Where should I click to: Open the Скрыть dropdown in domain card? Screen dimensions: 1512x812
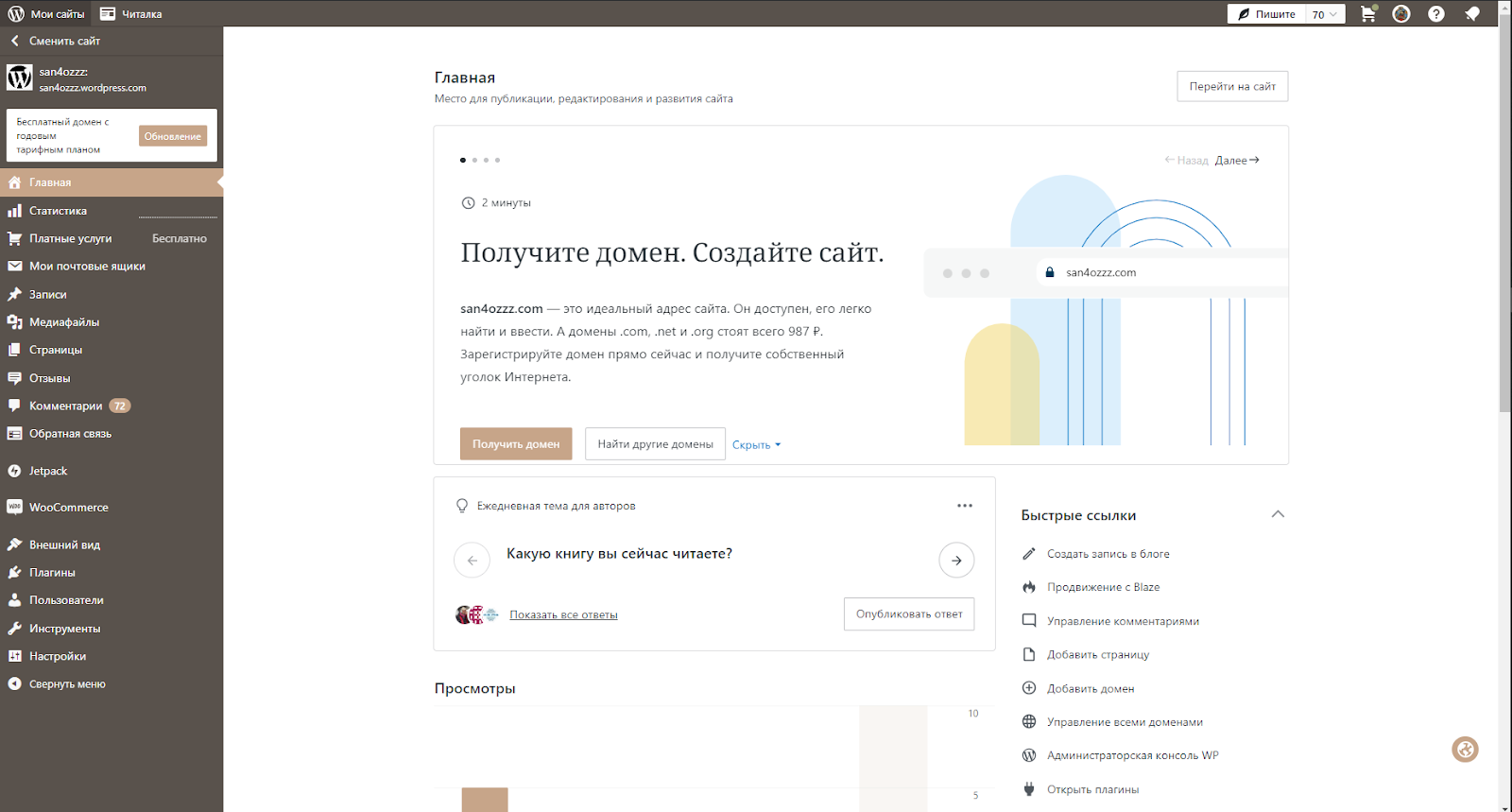coord(756,445)
